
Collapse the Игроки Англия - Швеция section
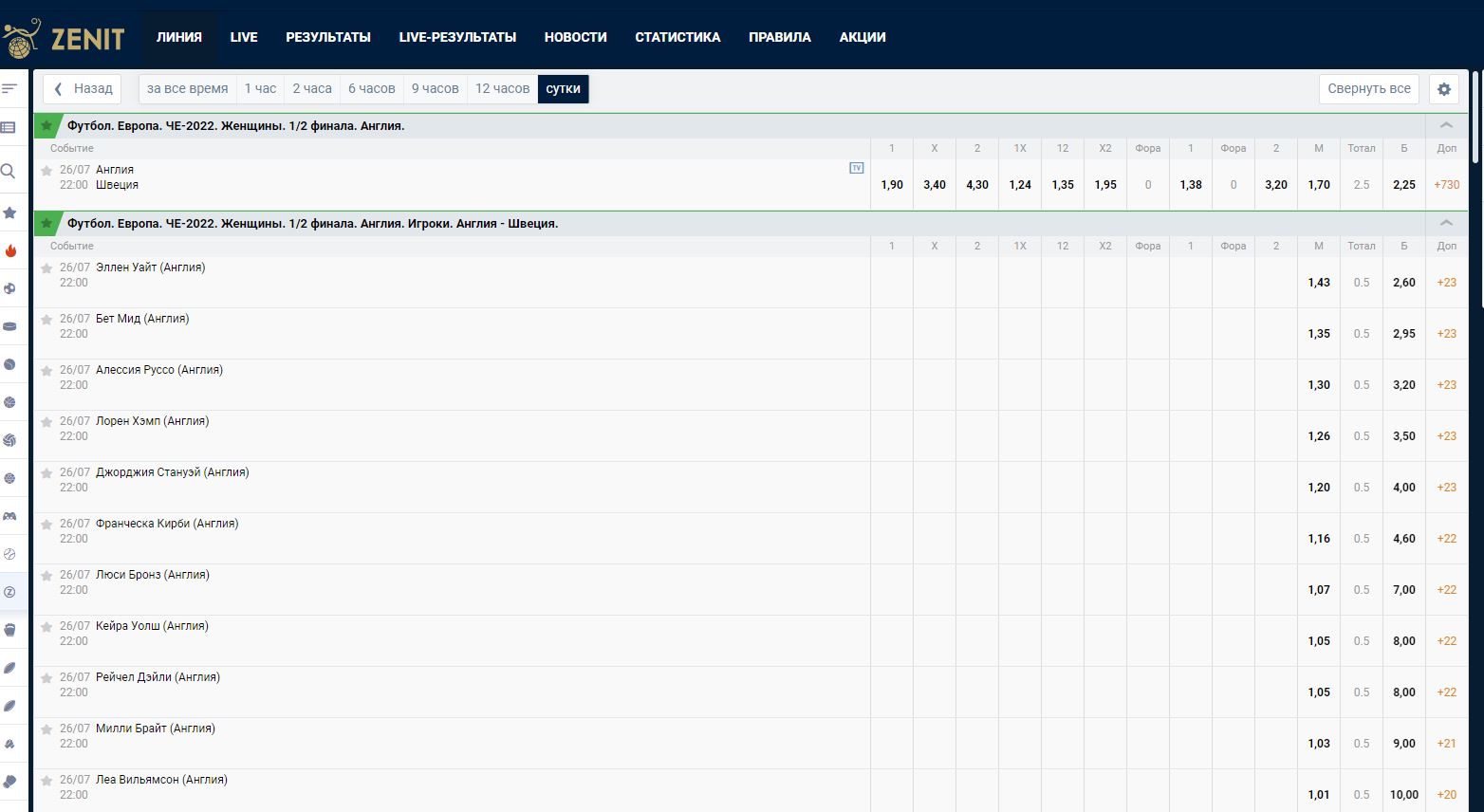click(x=1446, y=223)
